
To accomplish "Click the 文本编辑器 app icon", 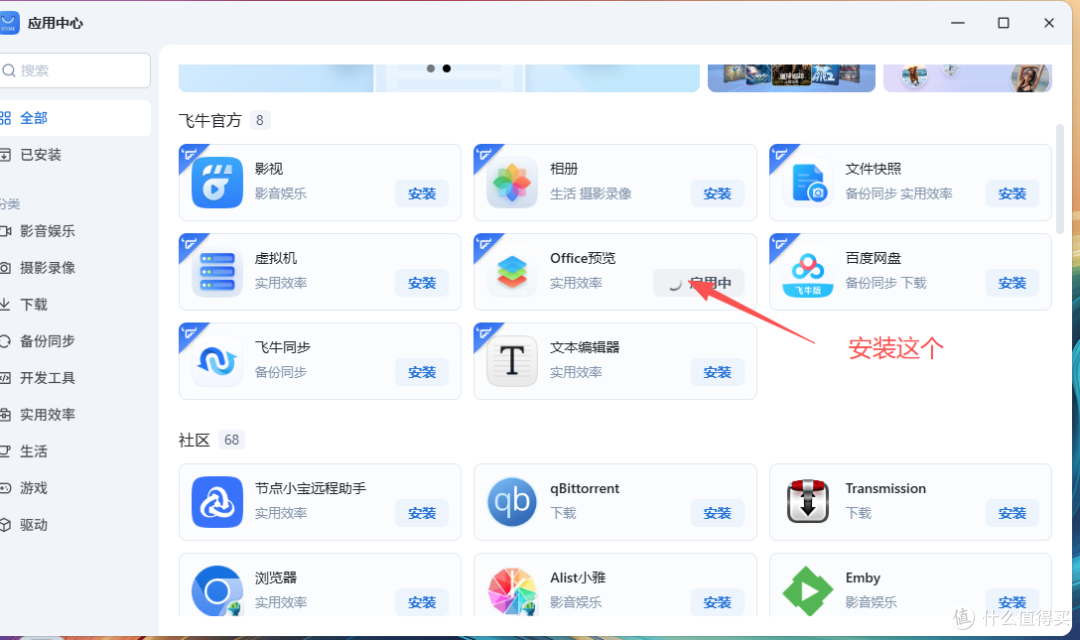I will pyautogui.click(x=512, y=361).
